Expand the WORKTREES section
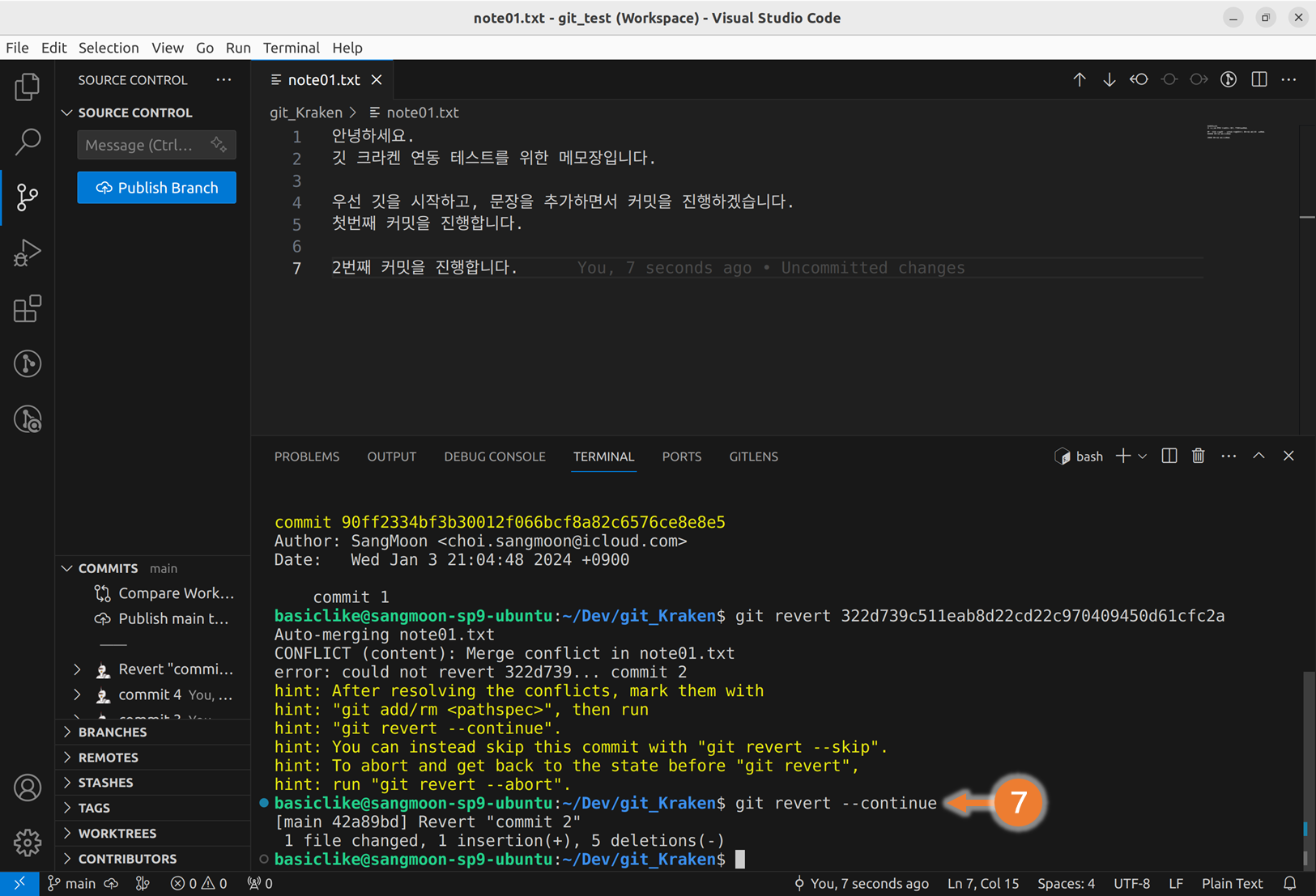 click(152, 834)
